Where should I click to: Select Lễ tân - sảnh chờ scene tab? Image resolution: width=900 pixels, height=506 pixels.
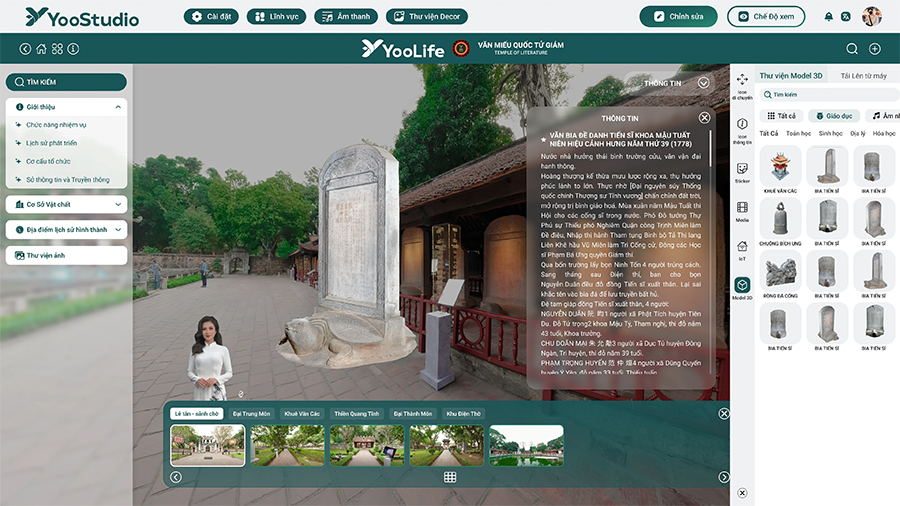click(x=196, y=414)
